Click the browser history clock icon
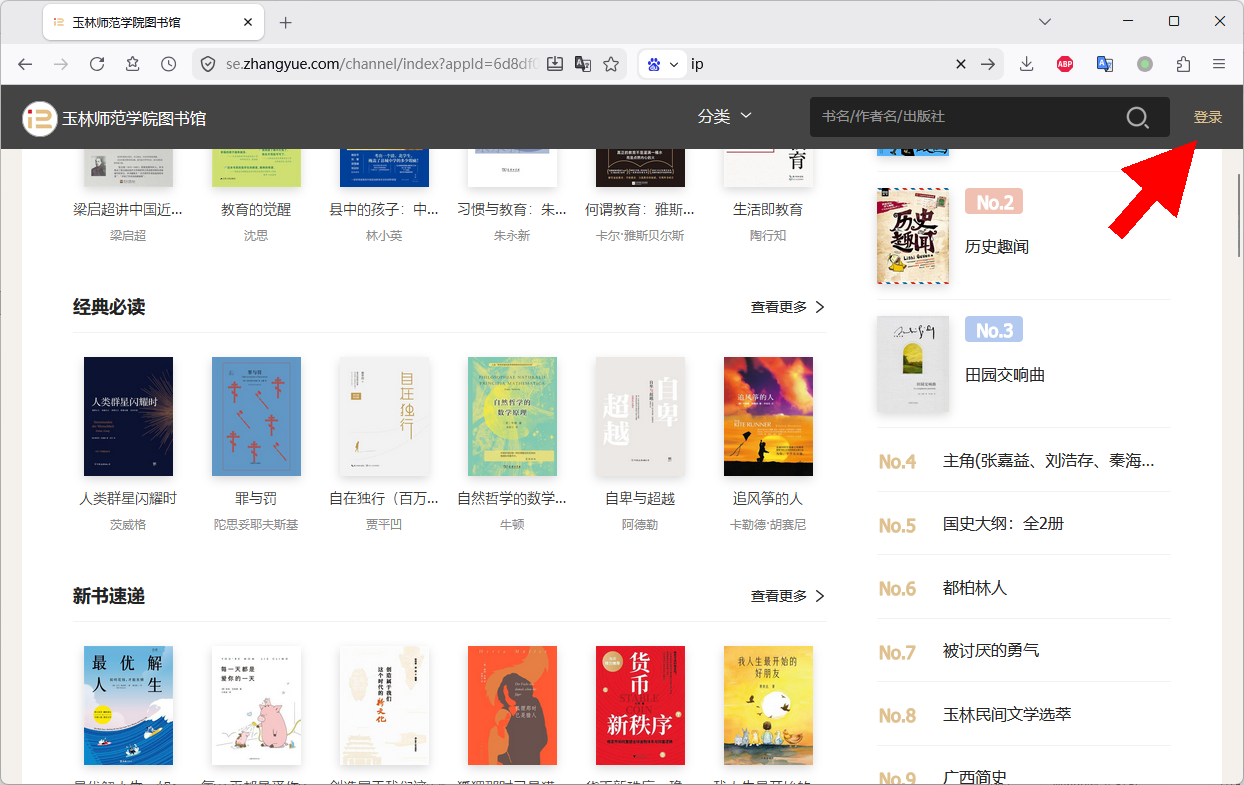 tap(169, 64)
